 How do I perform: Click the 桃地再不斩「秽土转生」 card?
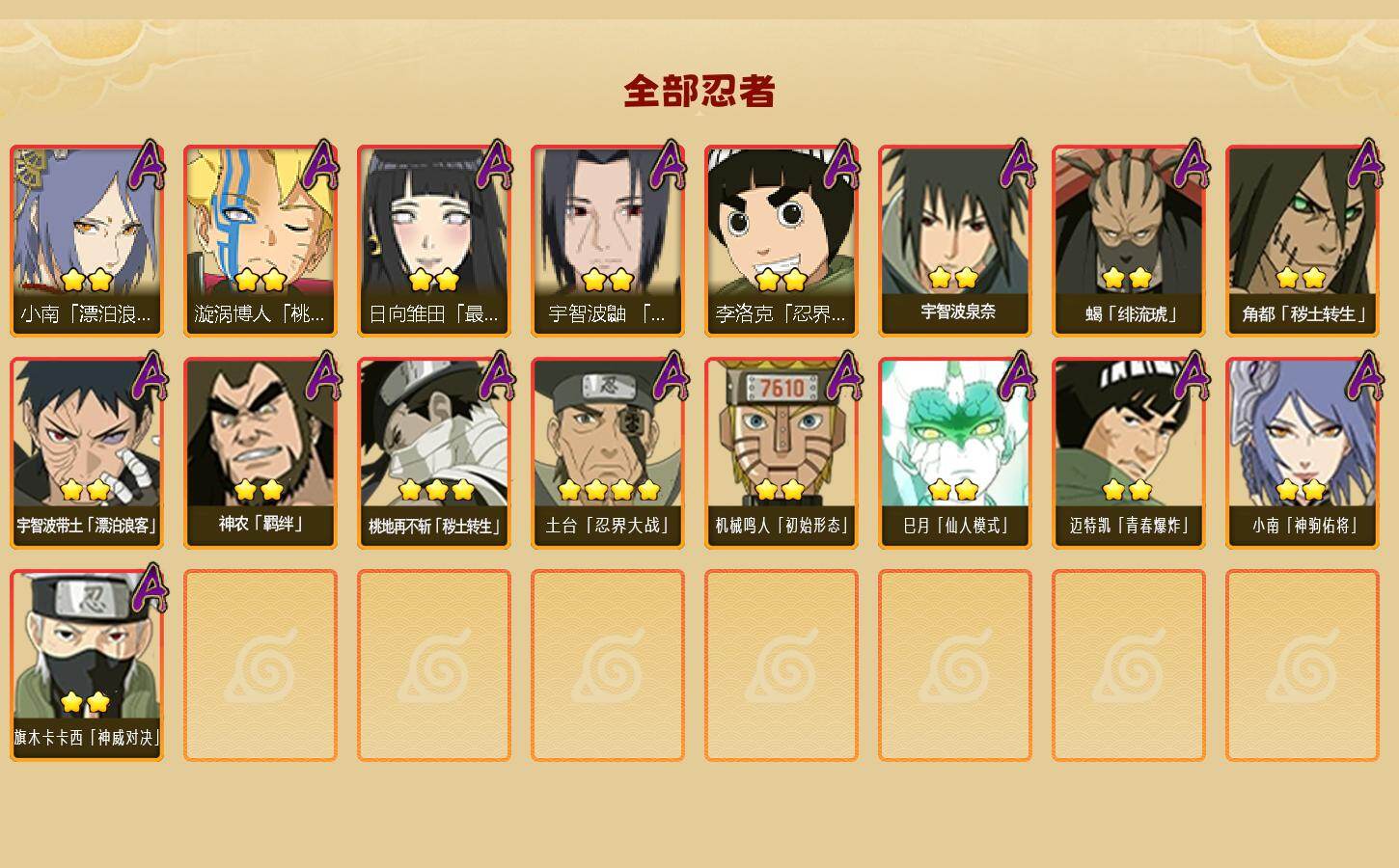coord(434,453)
